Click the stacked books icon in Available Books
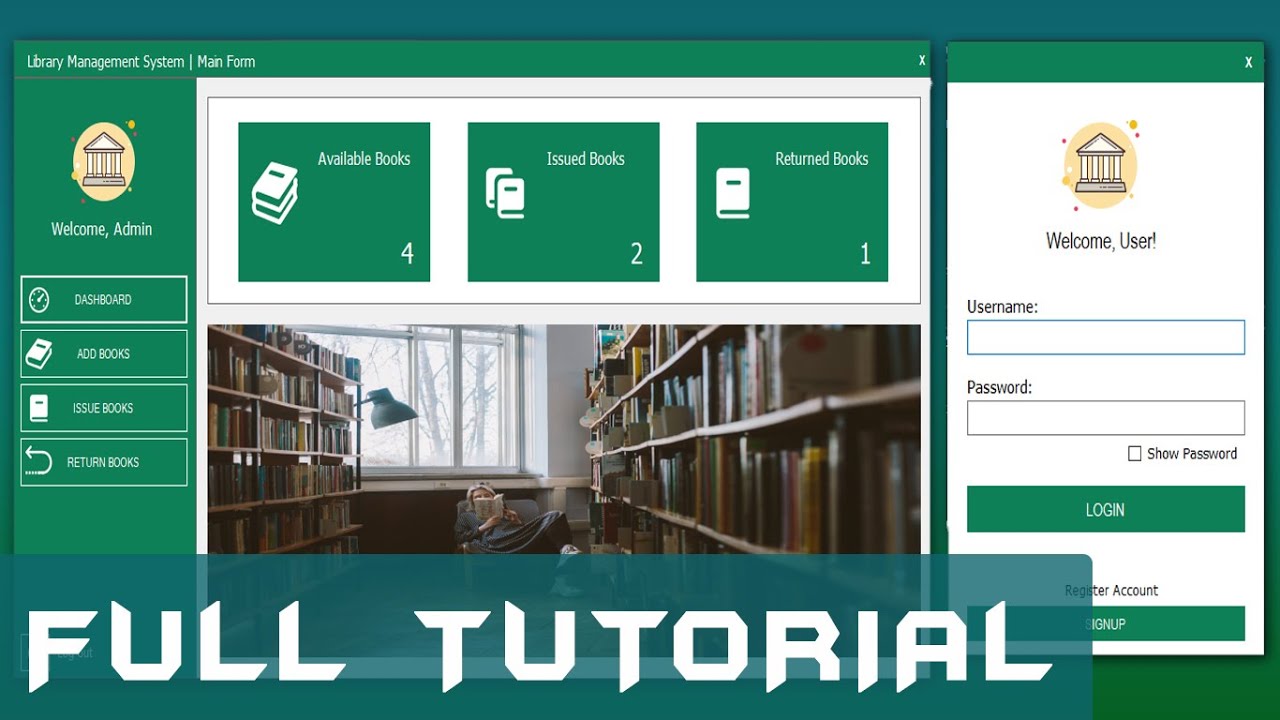 [275, 192]
